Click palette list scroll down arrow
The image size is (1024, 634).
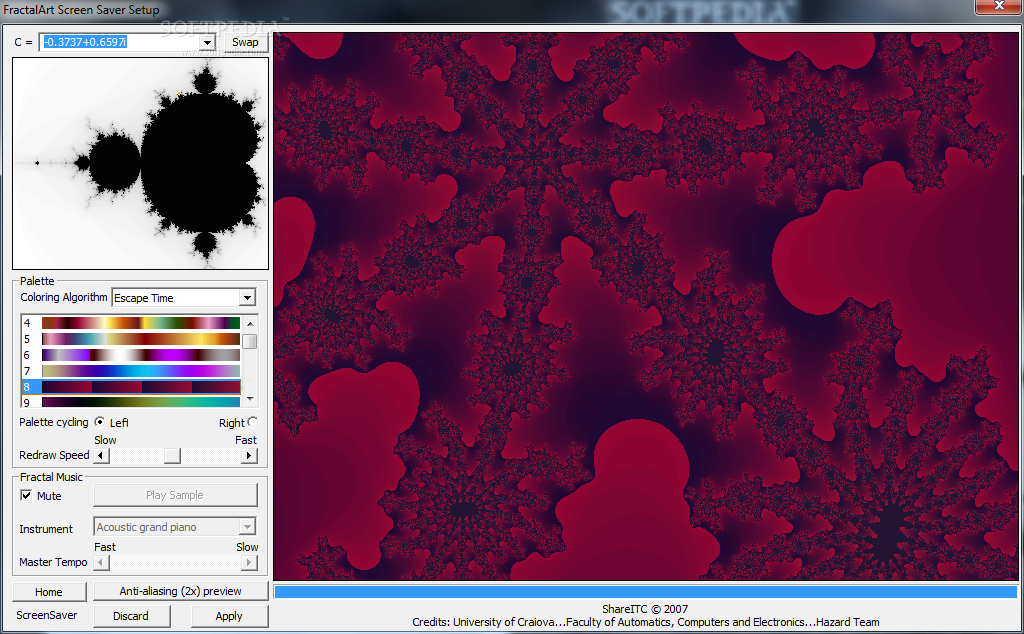coord(249,398)
